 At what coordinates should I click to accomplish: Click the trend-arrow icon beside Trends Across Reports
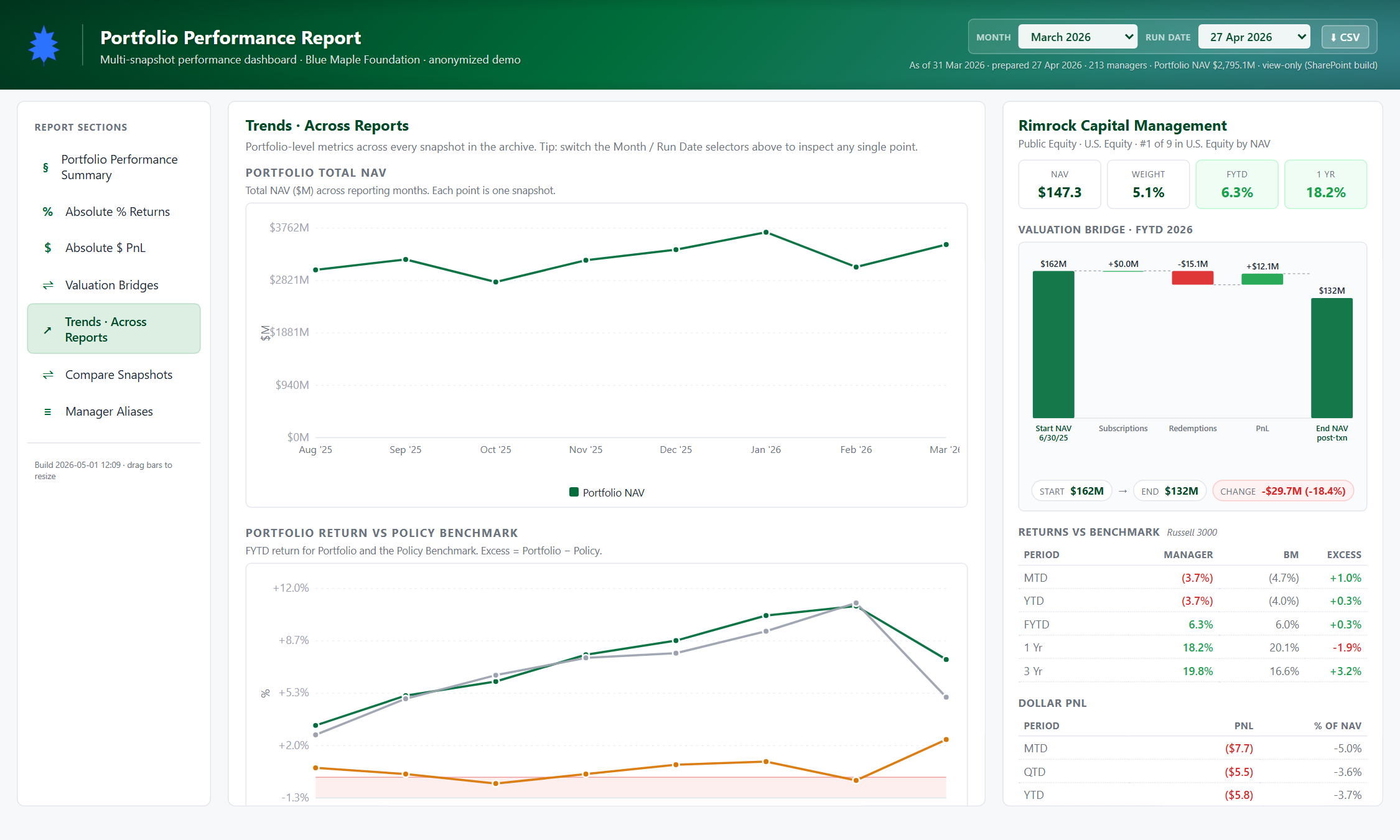47,330
